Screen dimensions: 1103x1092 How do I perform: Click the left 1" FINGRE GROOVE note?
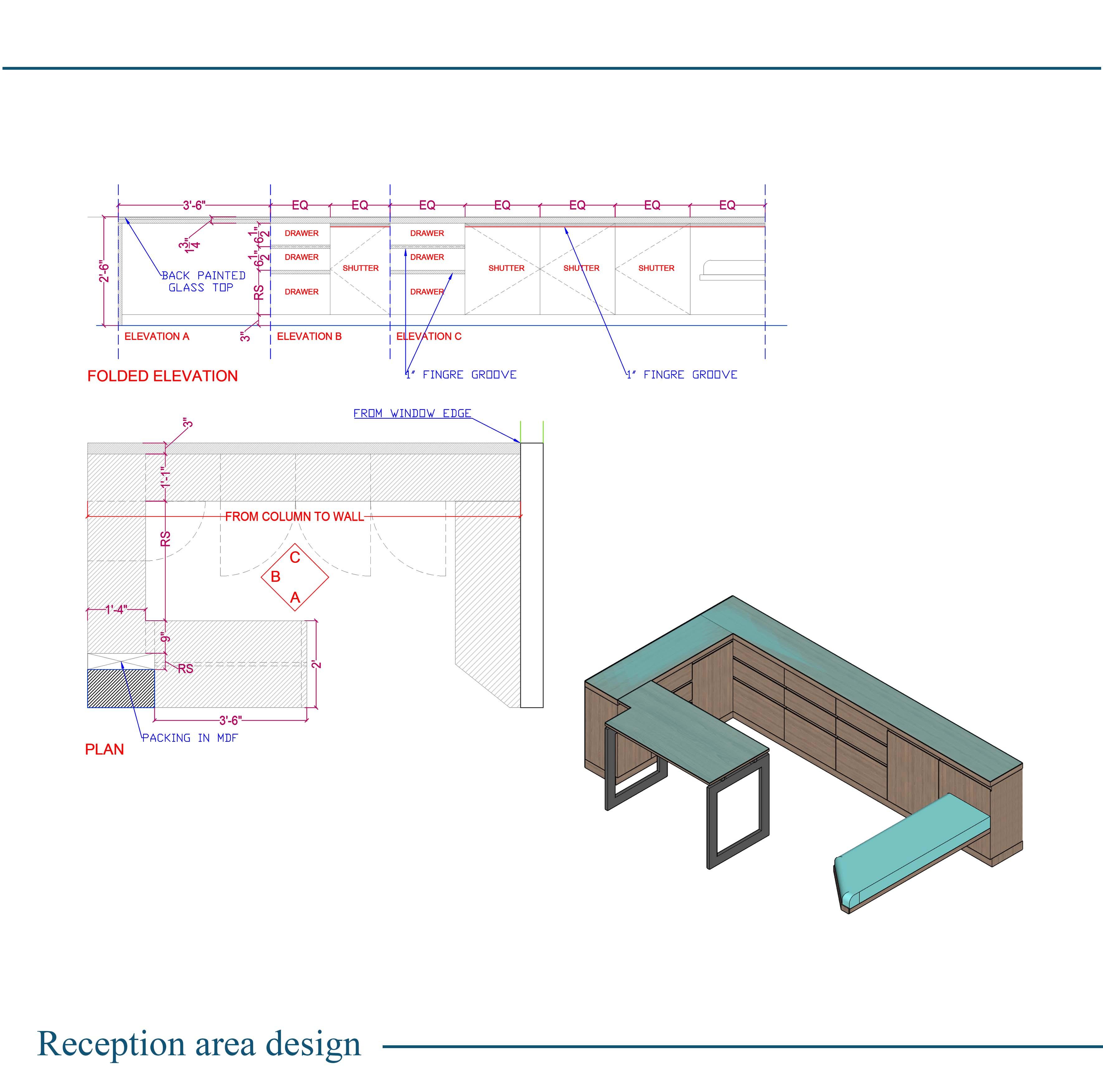pyautogui.click(x=461, y=374)
